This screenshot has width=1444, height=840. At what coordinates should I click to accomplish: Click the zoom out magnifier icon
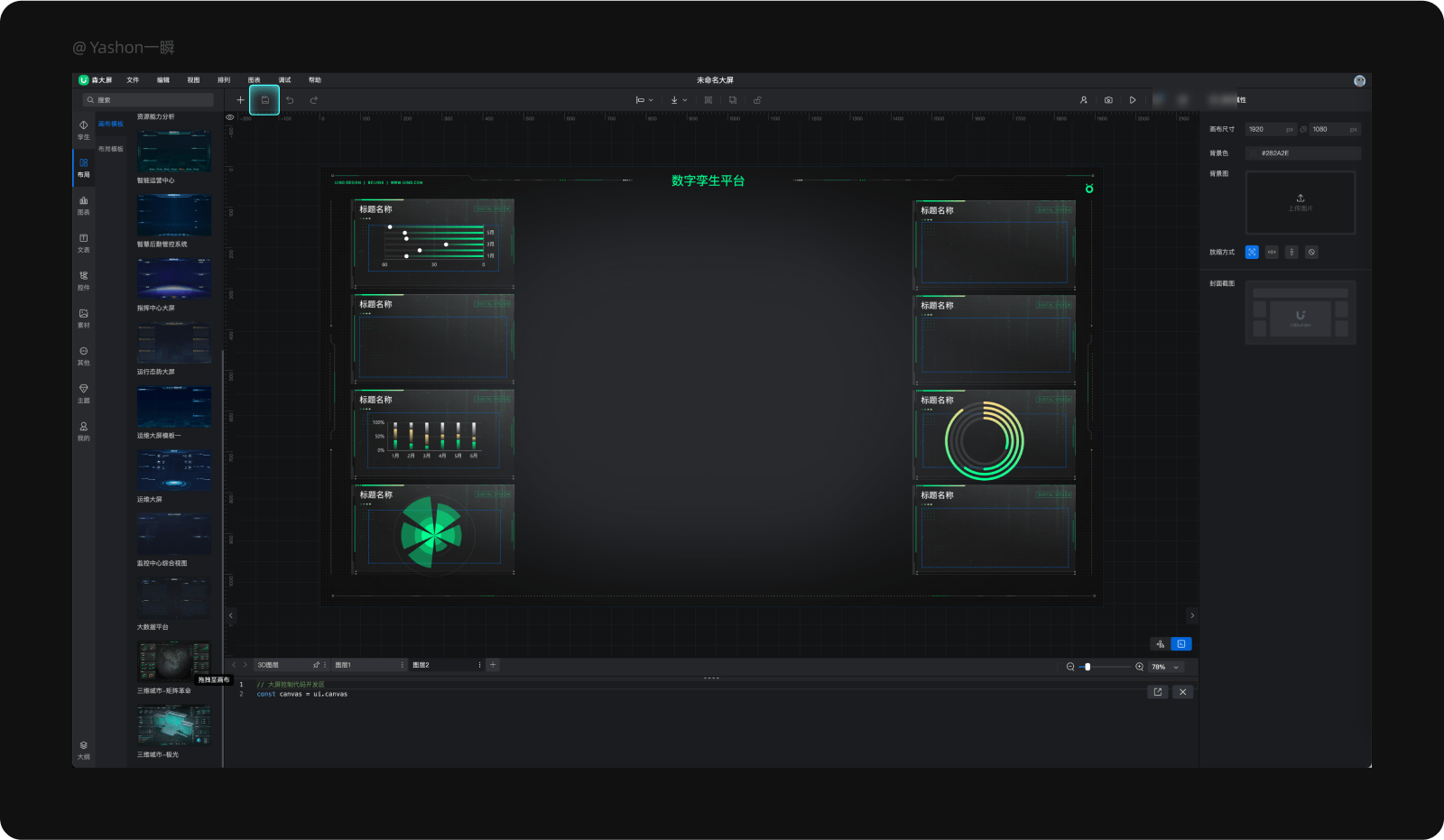(1070, 667)
